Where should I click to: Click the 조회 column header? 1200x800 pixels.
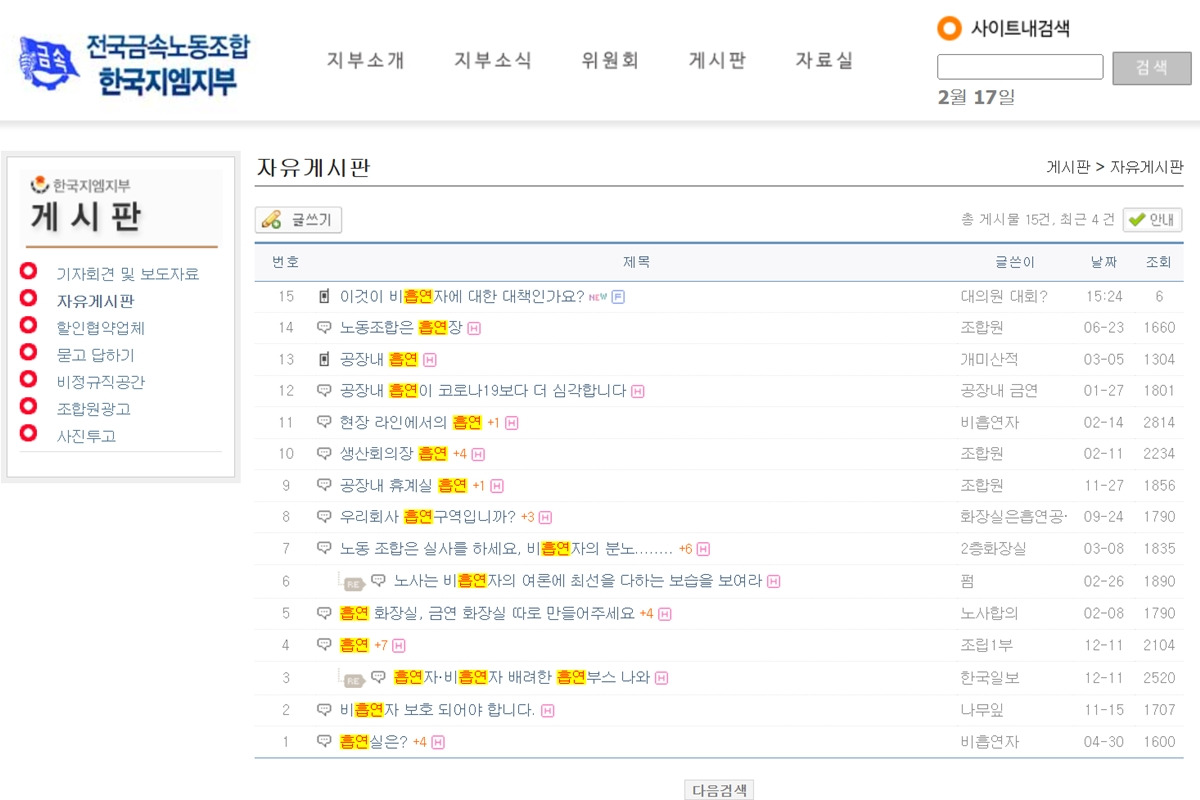point(1158,262)
